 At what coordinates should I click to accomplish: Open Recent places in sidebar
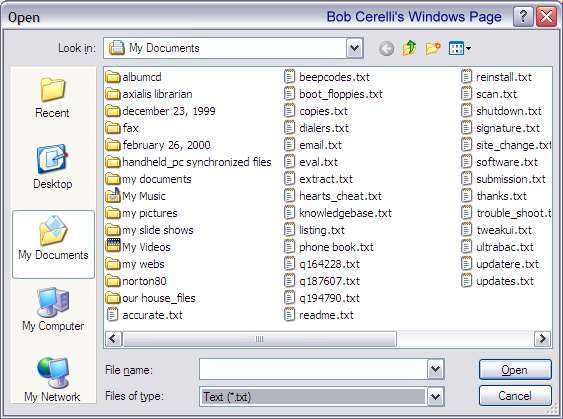(52, 97)
